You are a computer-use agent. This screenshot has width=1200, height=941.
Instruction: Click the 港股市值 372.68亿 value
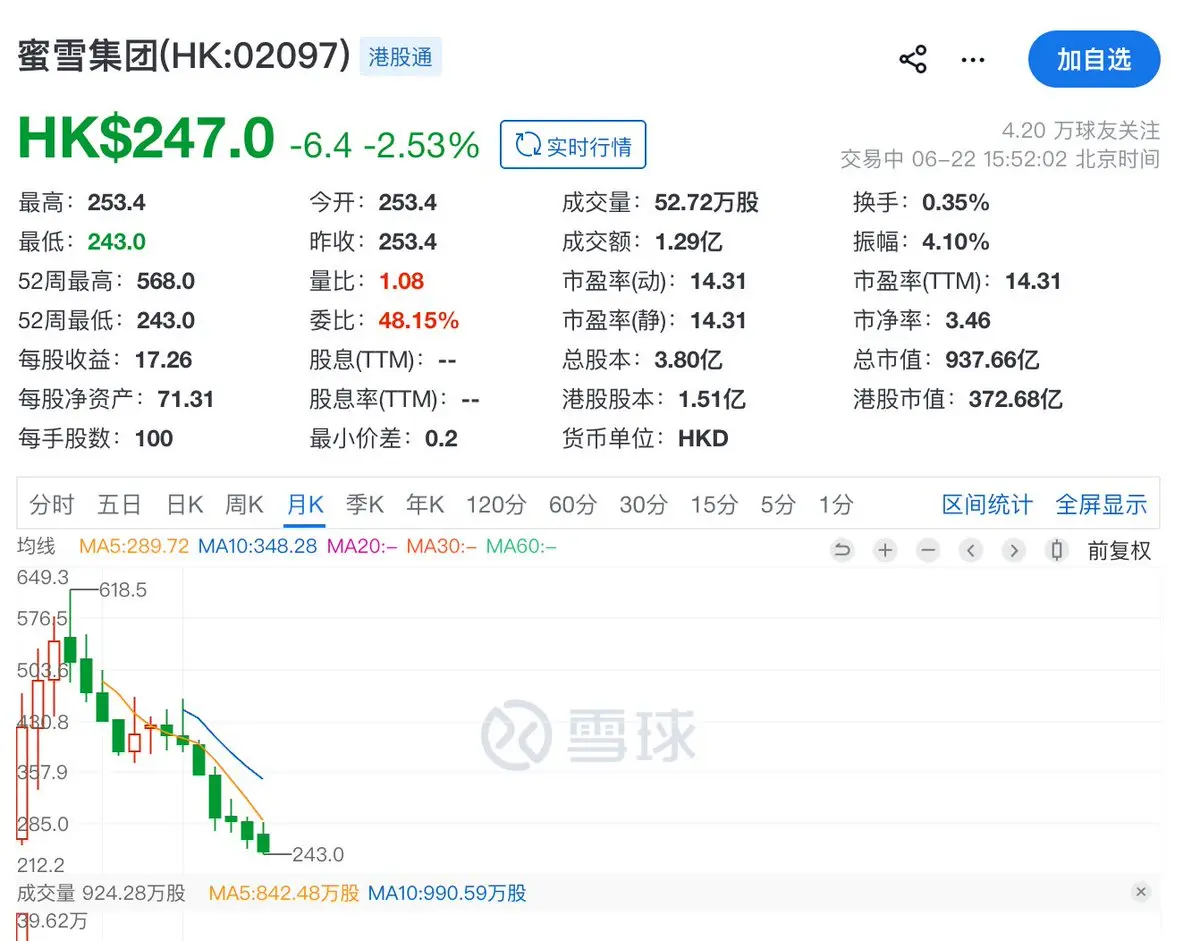1016,400
